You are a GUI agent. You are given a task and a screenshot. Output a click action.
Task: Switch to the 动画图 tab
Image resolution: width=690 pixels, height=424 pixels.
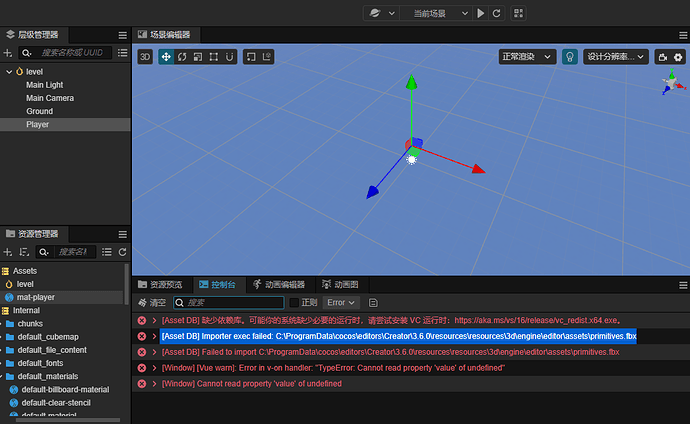coord(340,285)
